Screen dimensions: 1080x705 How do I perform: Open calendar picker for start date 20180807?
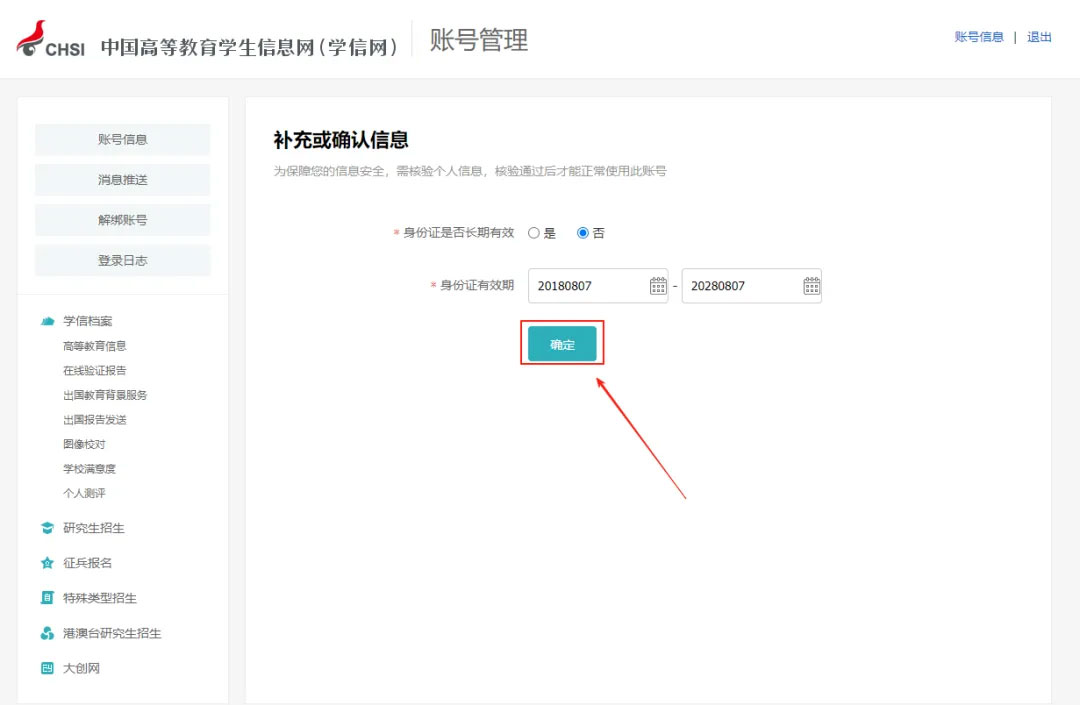click(657, 286)
